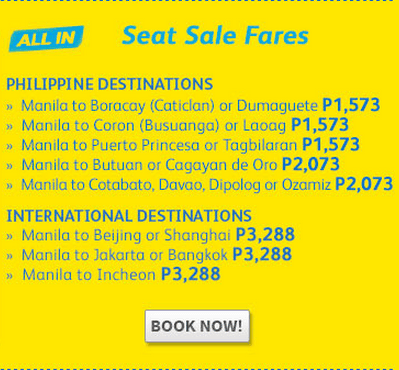Click the P3,288 price beside Shanghai

pos(265,234)
